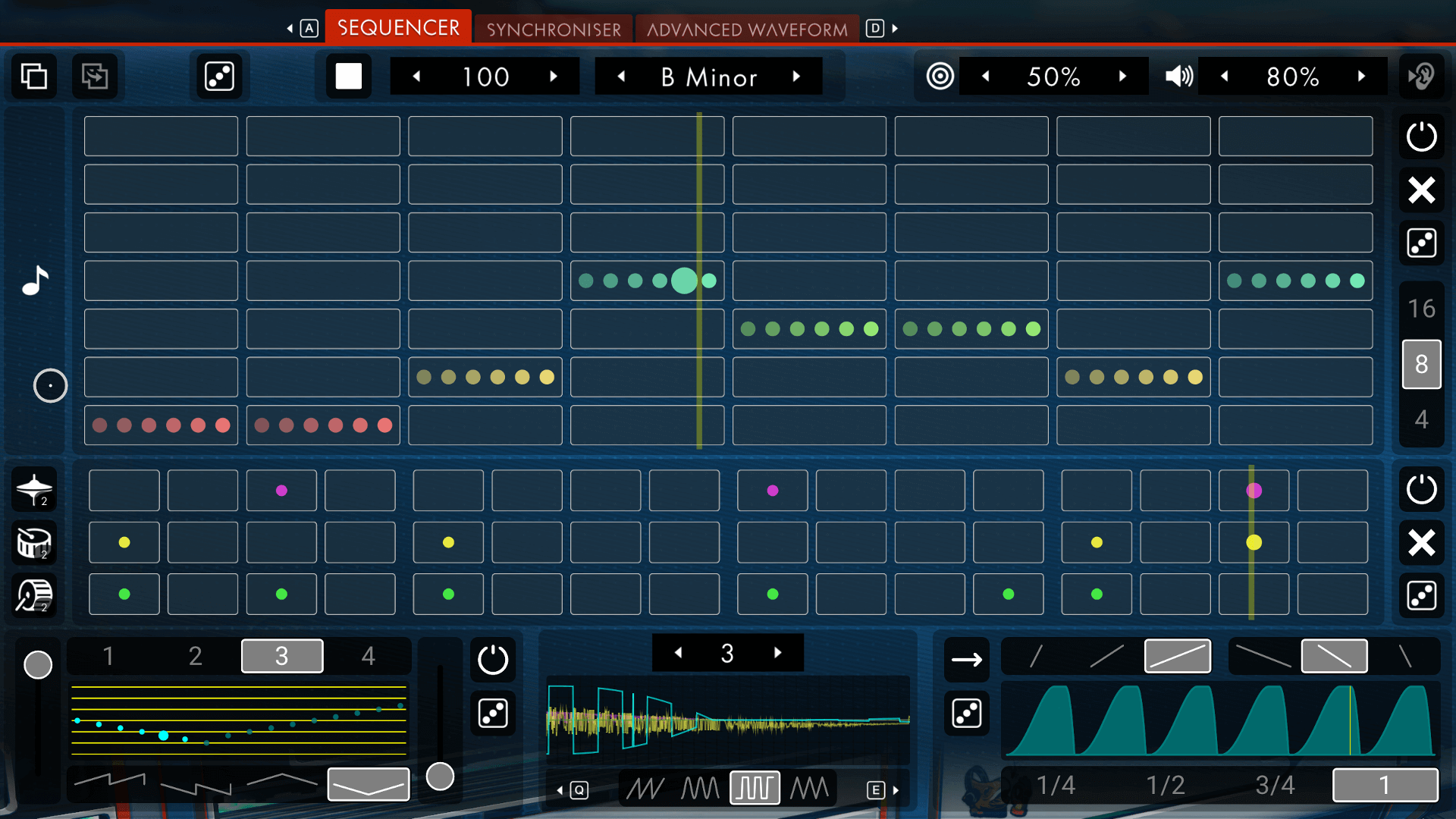Image resolution: width=1456 pixels, height=819 pixels.
Task: Select 16 steps grid resolution
Action: coord(1421,309)
